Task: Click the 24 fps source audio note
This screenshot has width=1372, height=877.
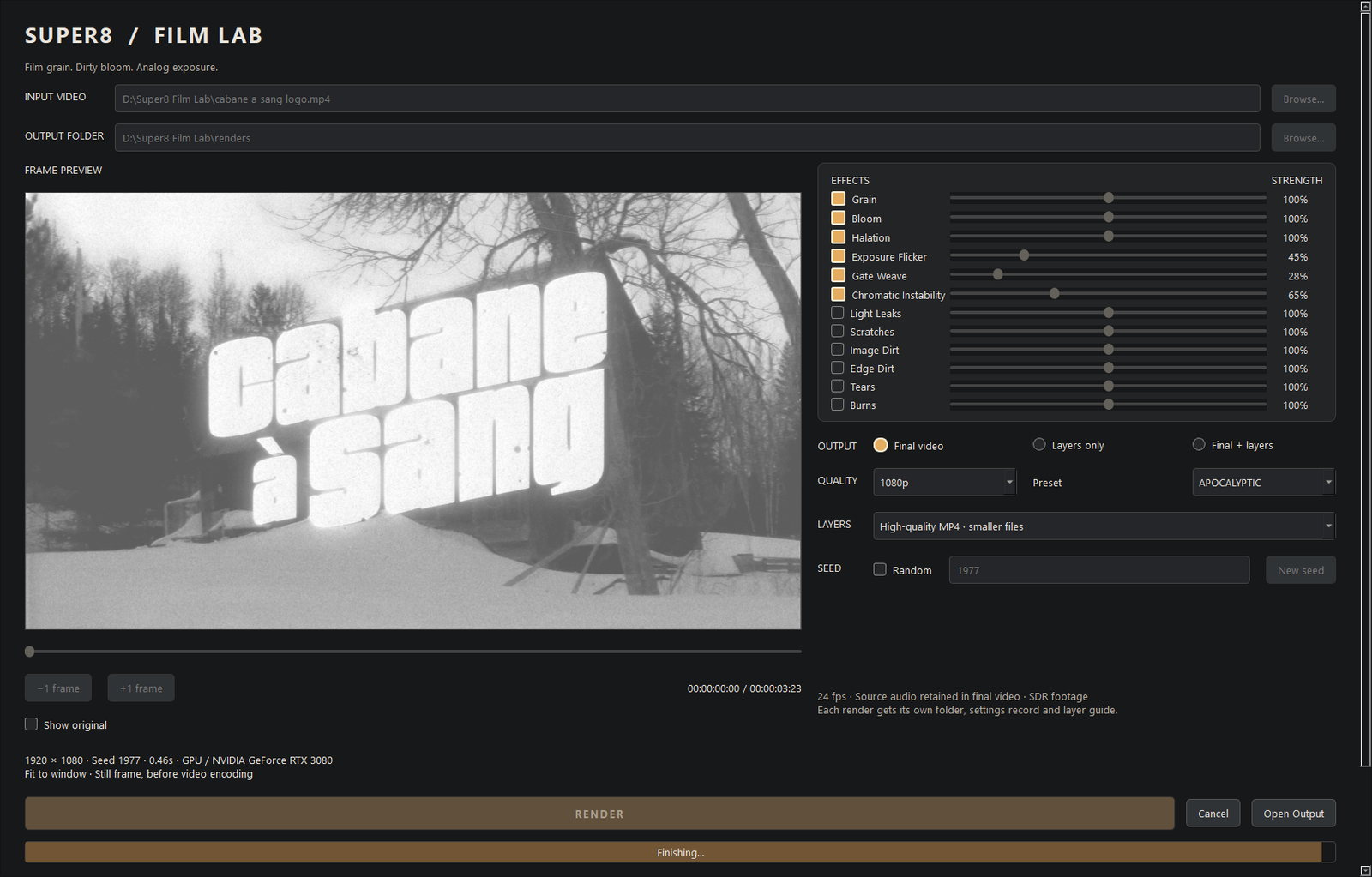Action: 952,696
